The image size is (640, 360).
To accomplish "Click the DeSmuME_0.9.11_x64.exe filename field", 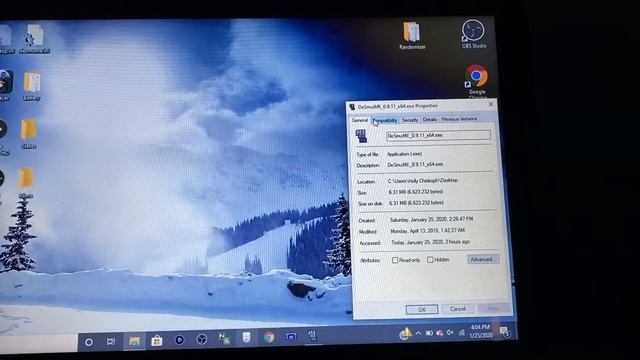I will 438,135.
